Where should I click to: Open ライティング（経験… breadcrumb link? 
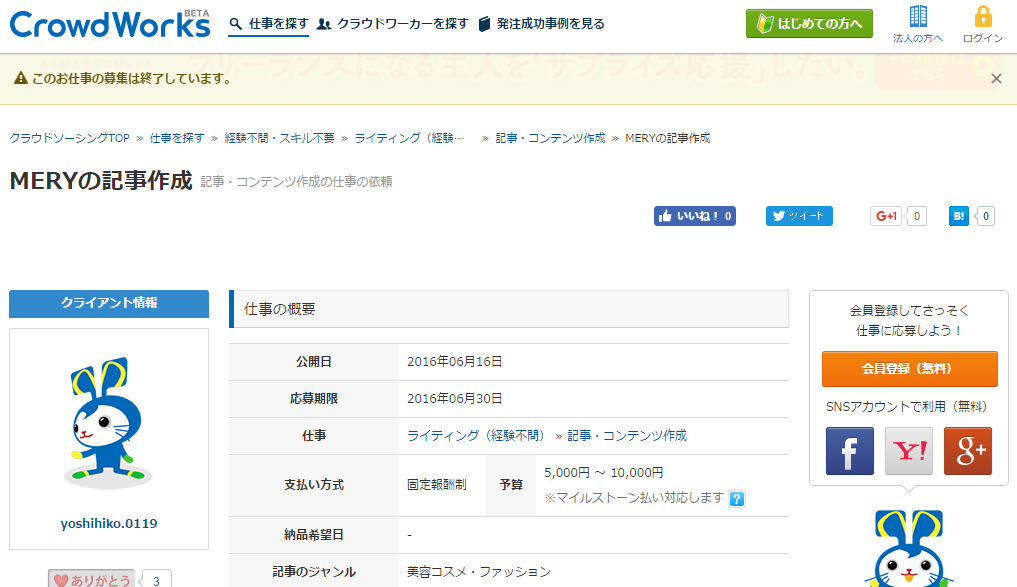pyautogui.click(x=409, y=138)
